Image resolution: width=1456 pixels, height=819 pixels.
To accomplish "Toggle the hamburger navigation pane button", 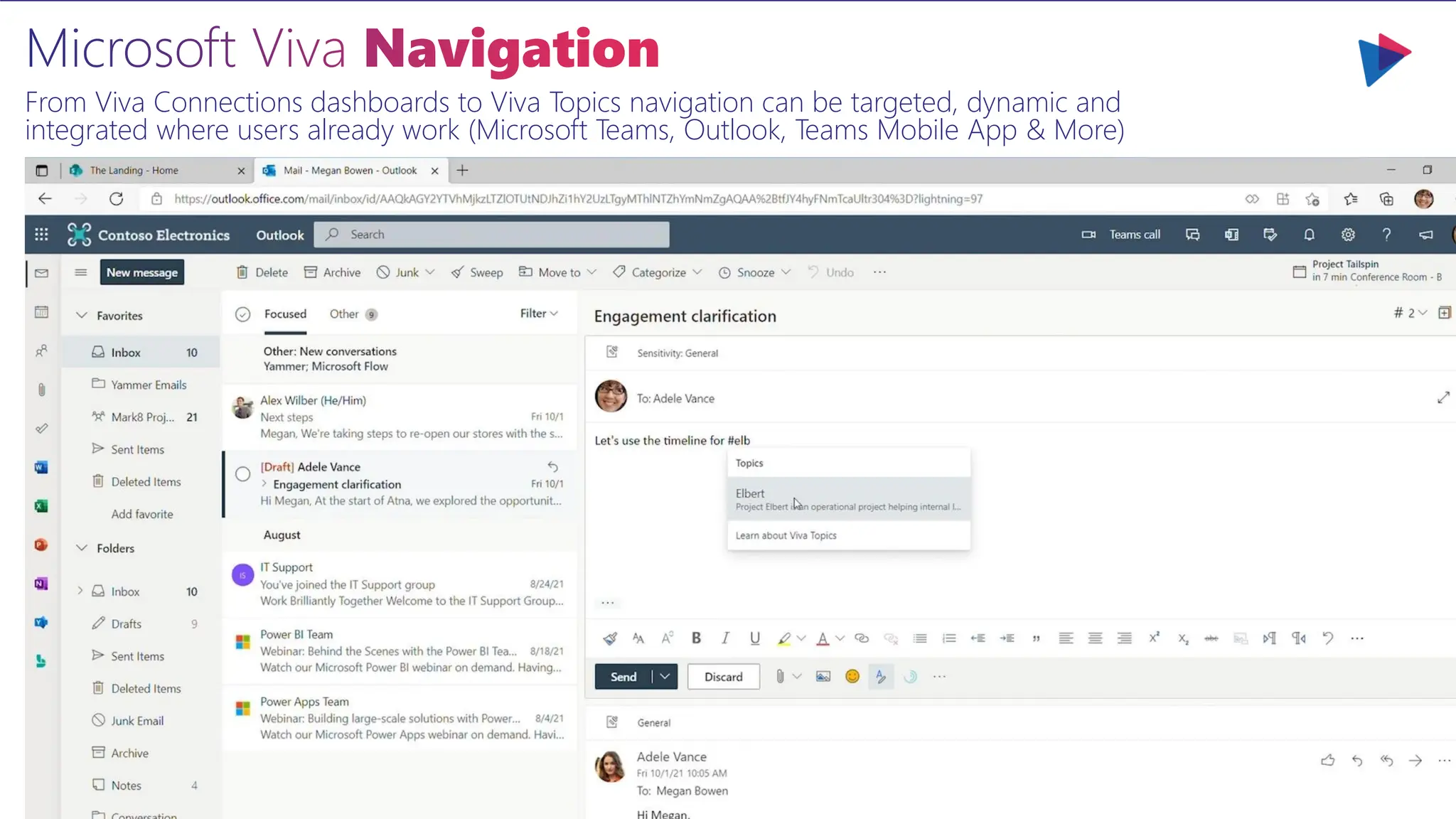I will 80,273.
